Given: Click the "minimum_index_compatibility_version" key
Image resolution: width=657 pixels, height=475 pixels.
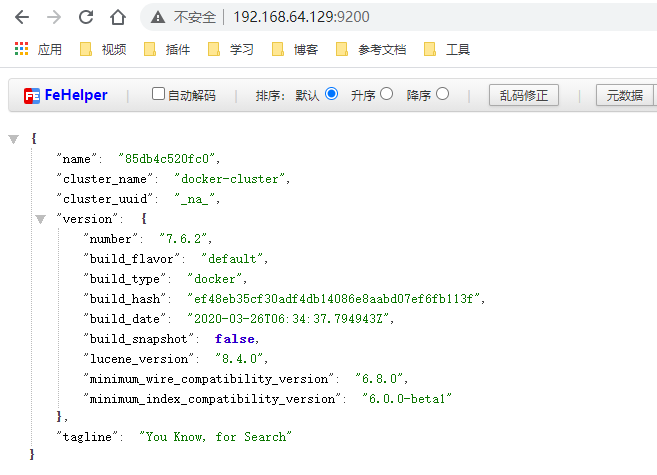Looking at the screenshot, I should pyautogui.click(x=212, y=399).
